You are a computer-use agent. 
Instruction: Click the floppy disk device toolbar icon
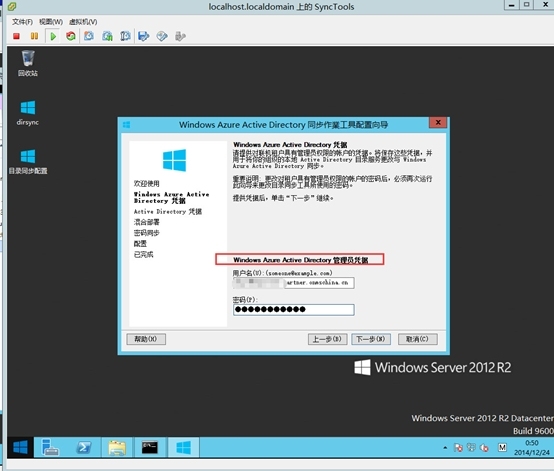pyautogui.click(x=143, y=36)
